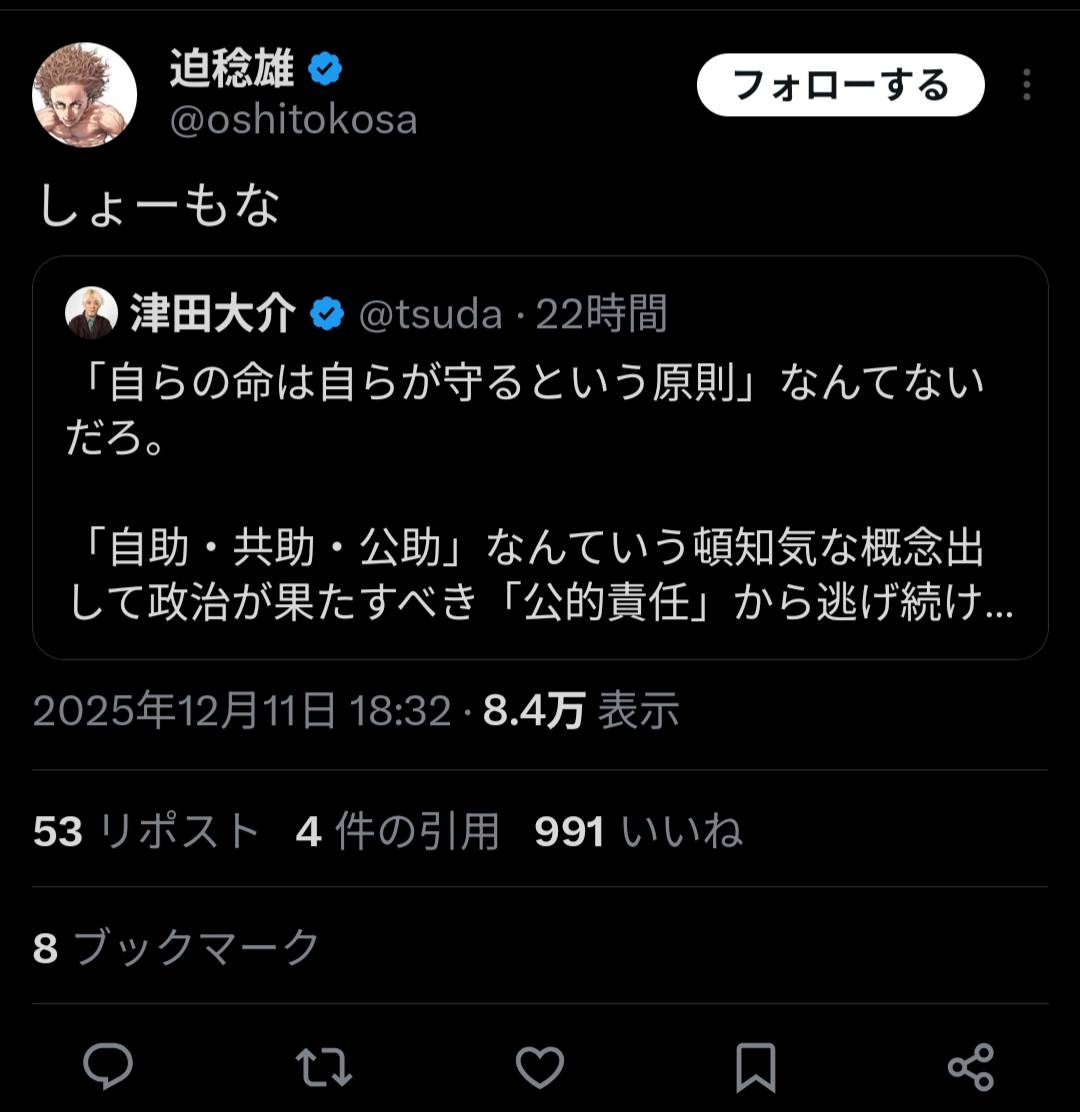Tap the repost arrows icon
Image resolution: width=1080 pixels, height=1112 pixels.
(325, 1066)
